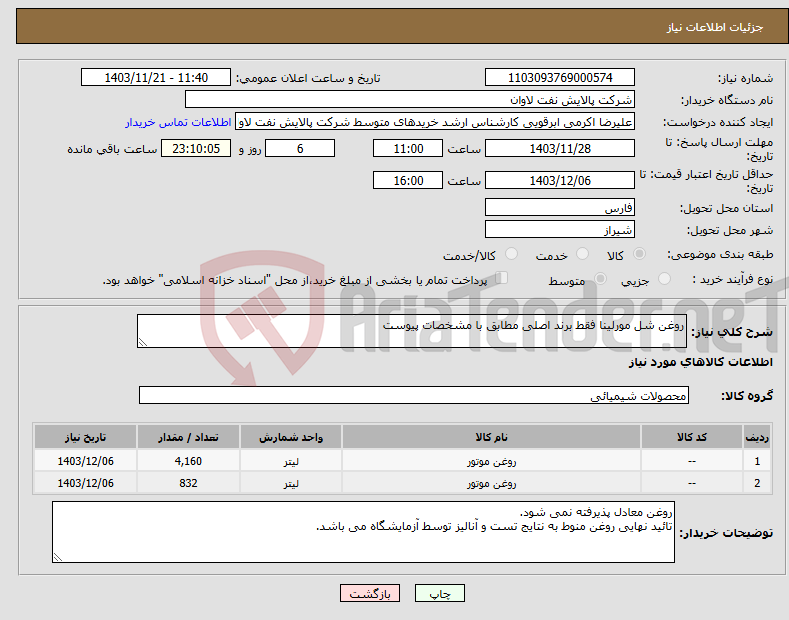Click the بازگشت (back) button
Viewport: 789px width, 620px height.
coord(370,593)
